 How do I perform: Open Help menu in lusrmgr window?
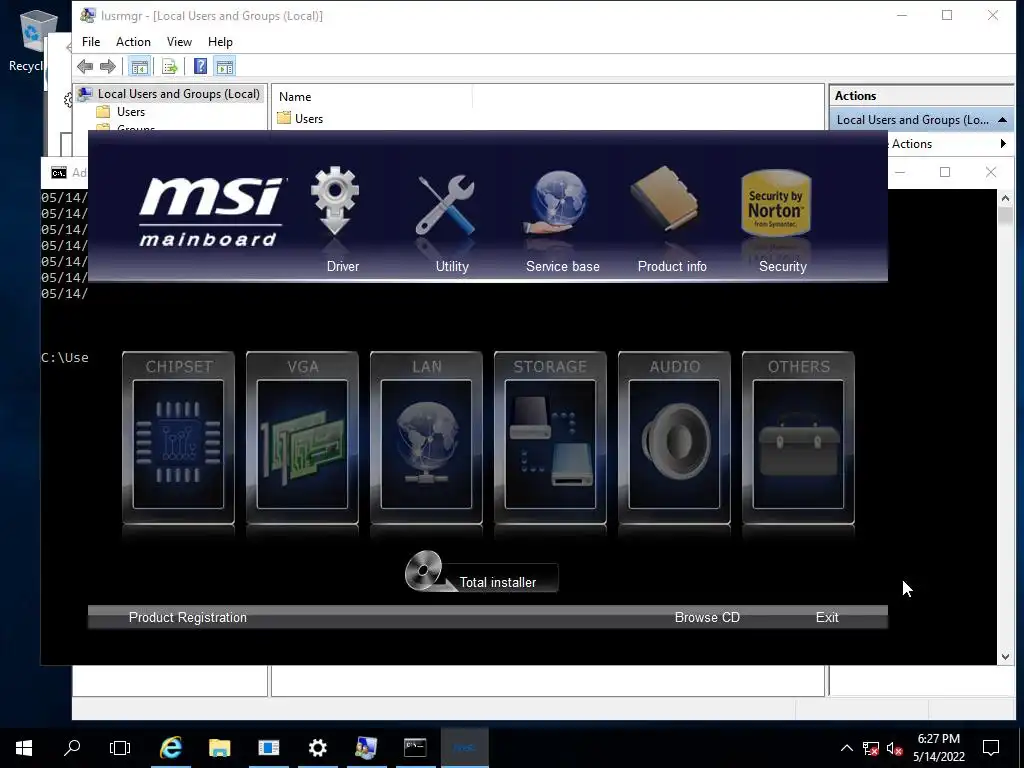point(220,42)
